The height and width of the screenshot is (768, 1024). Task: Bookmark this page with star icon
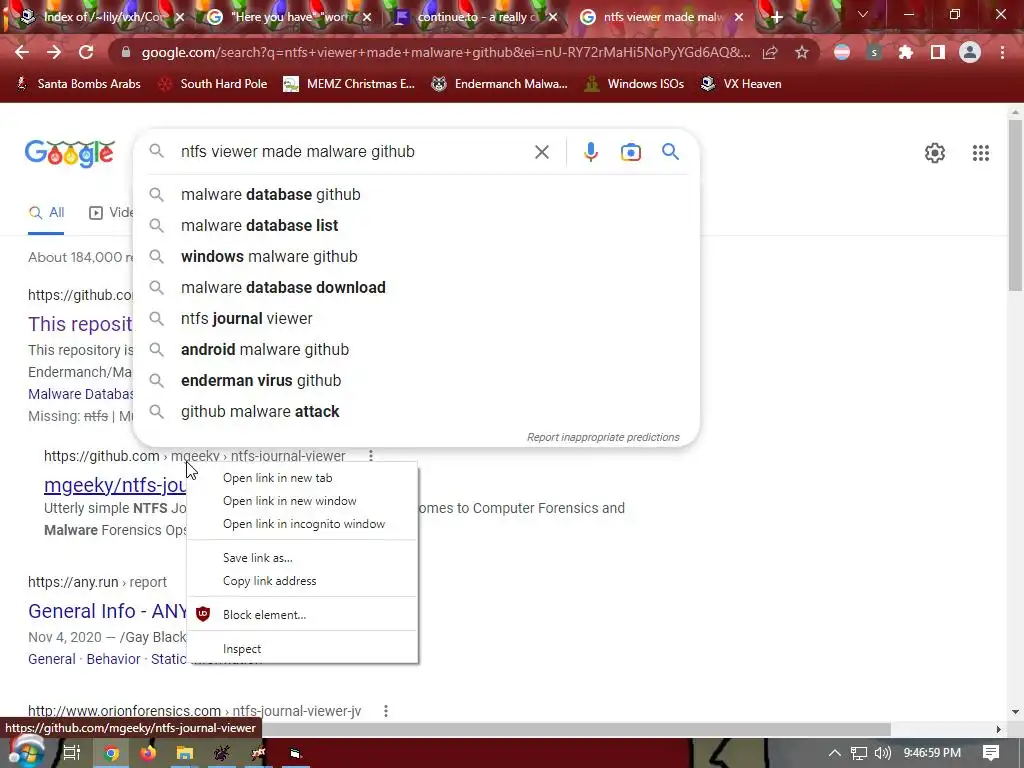[802, 52]
